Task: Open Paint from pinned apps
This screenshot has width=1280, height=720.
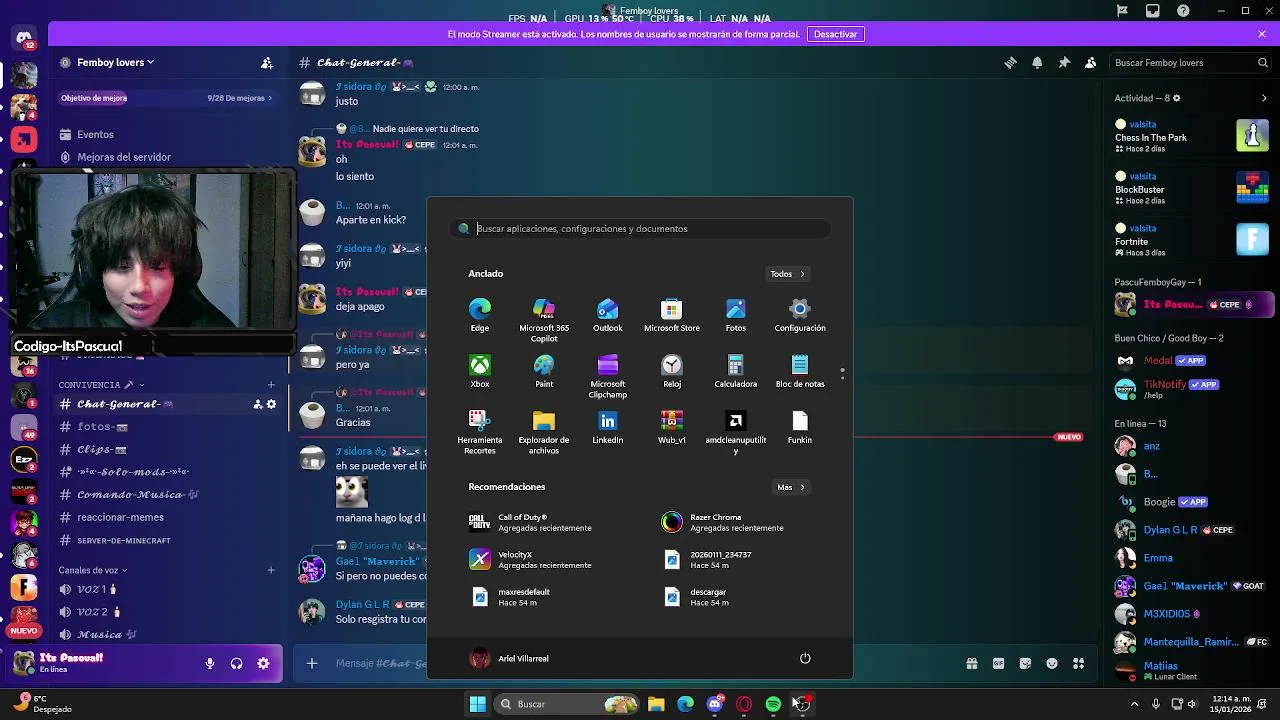Action: [544, 371]
